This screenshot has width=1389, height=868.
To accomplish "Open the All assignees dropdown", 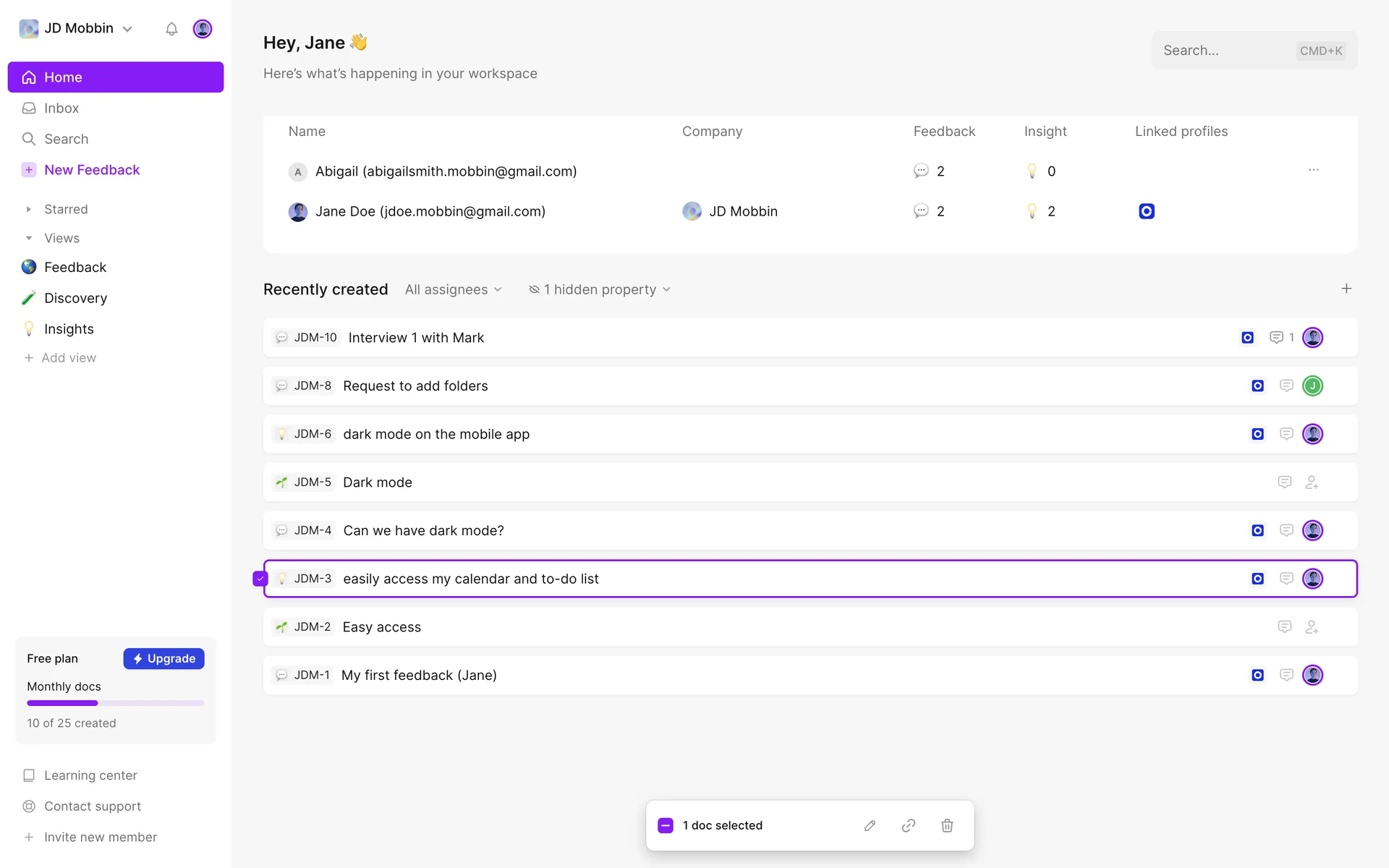I will click(x=453, y=289).
